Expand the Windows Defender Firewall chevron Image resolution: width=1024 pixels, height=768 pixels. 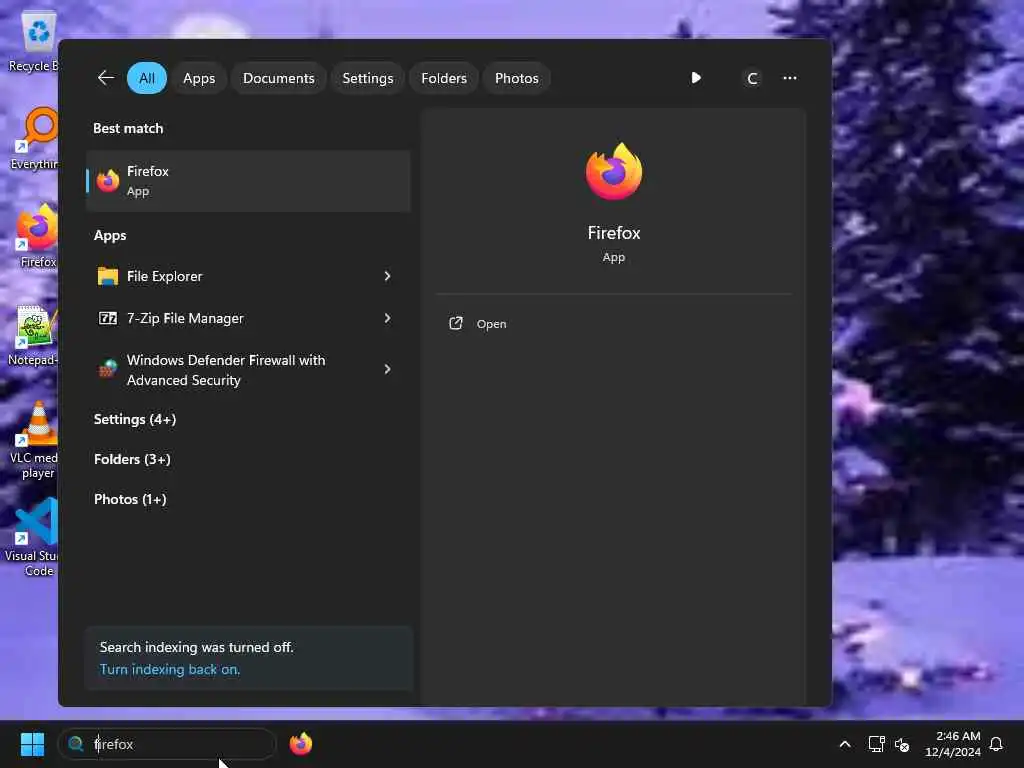coord(387,370)
